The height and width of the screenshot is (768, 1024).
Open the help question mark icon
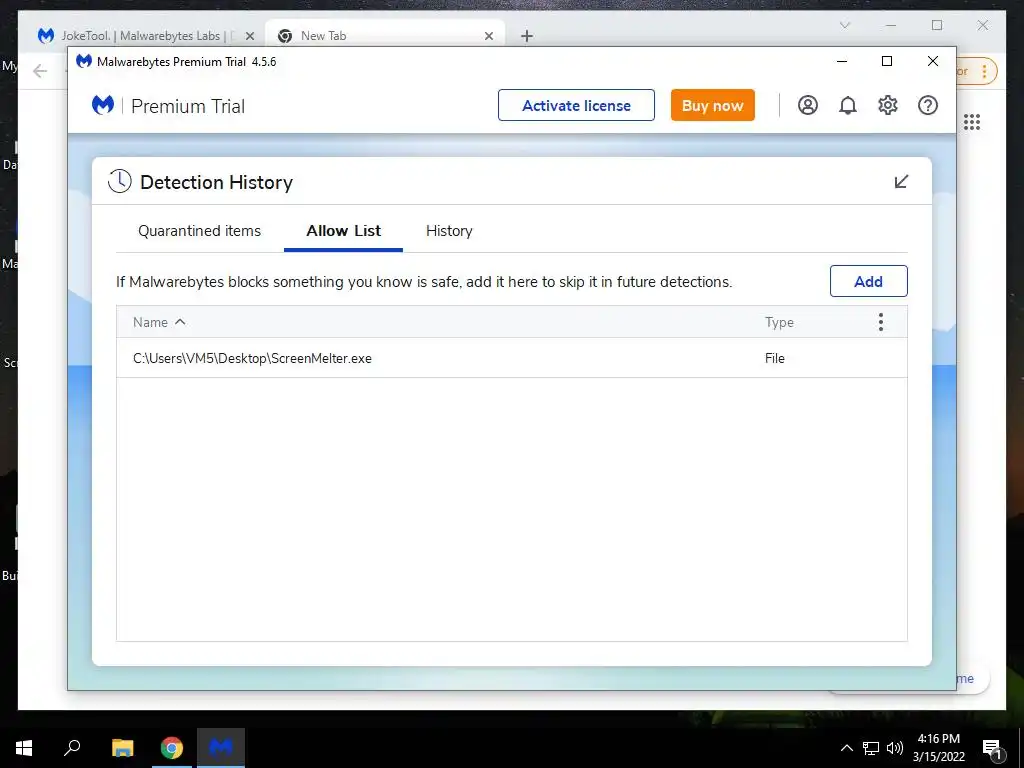coord(927,105)
